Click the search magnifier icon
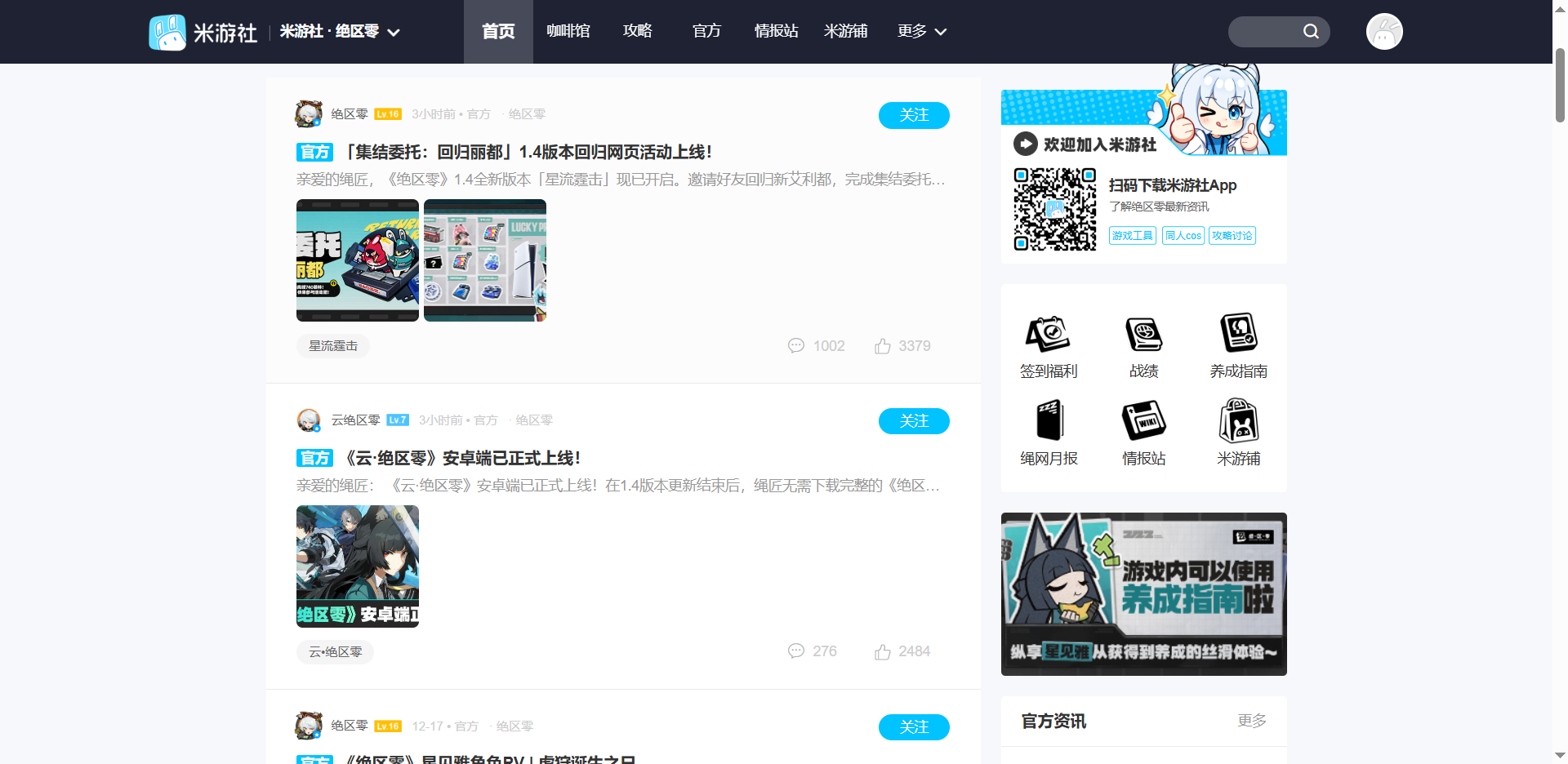This screenshot has height=764, width=1568. 1311,32
